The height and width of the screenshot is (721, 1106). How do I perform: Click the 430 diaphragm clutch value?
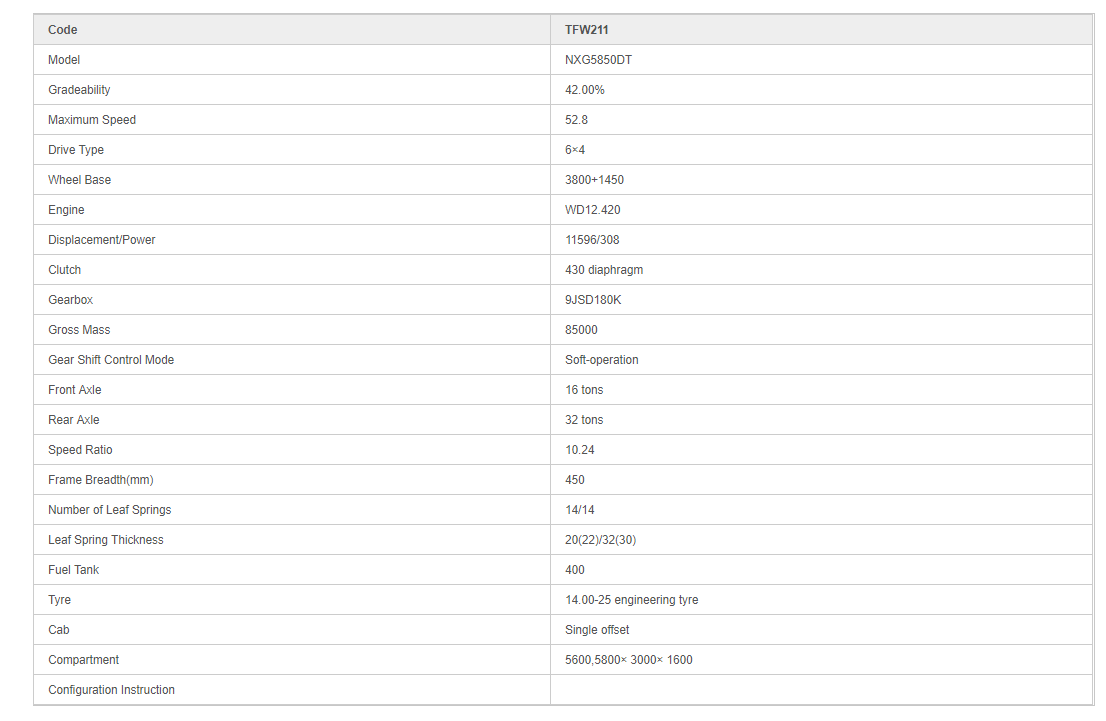click(604, 270)
